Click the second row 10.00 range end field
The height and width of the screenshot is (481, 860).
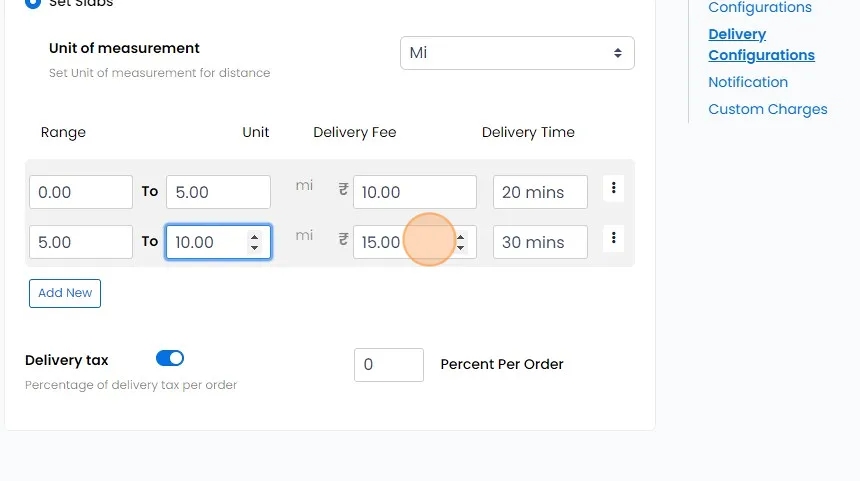point(205,242)
